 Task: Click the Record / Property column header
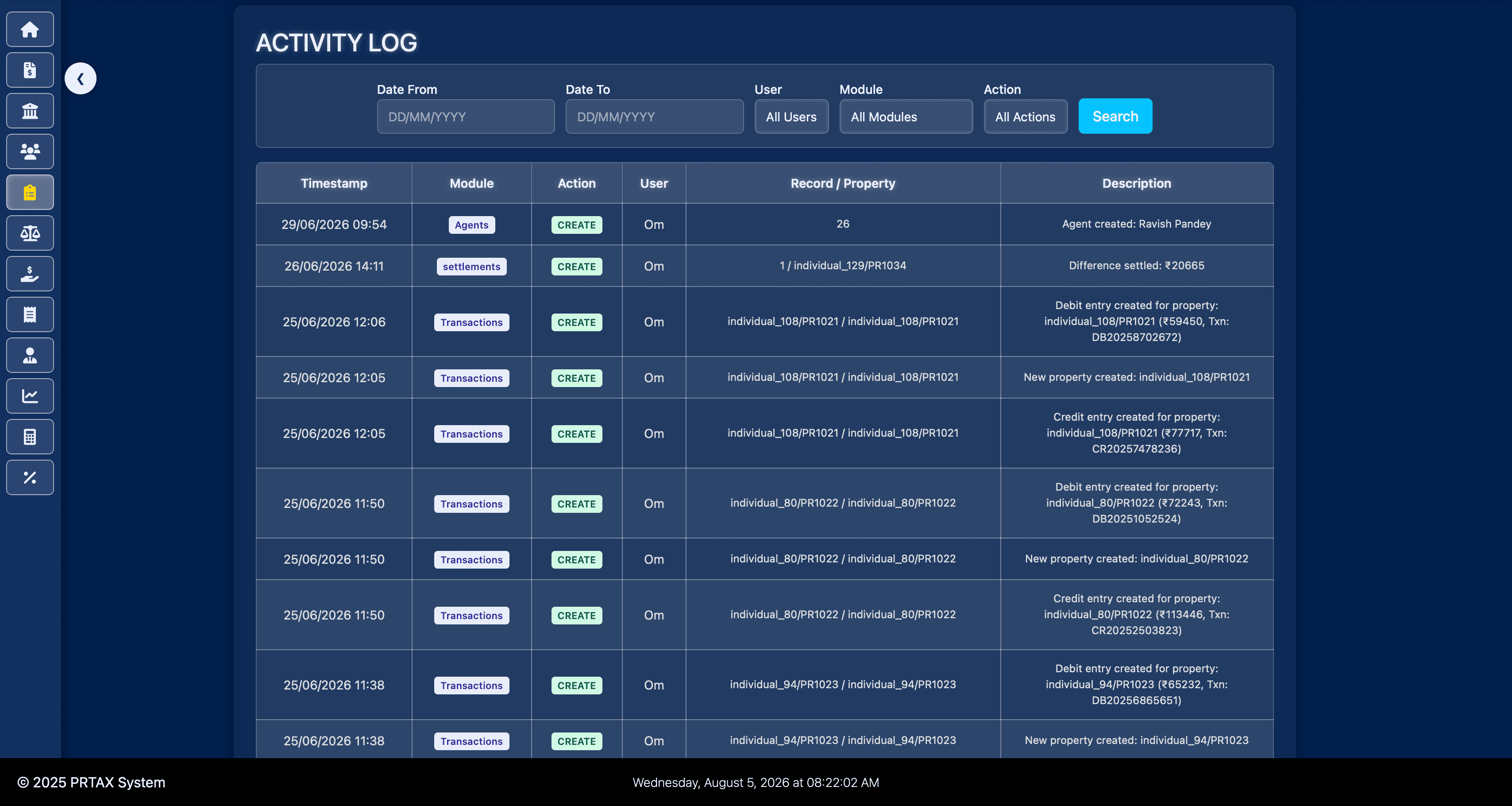coord(843,183)
